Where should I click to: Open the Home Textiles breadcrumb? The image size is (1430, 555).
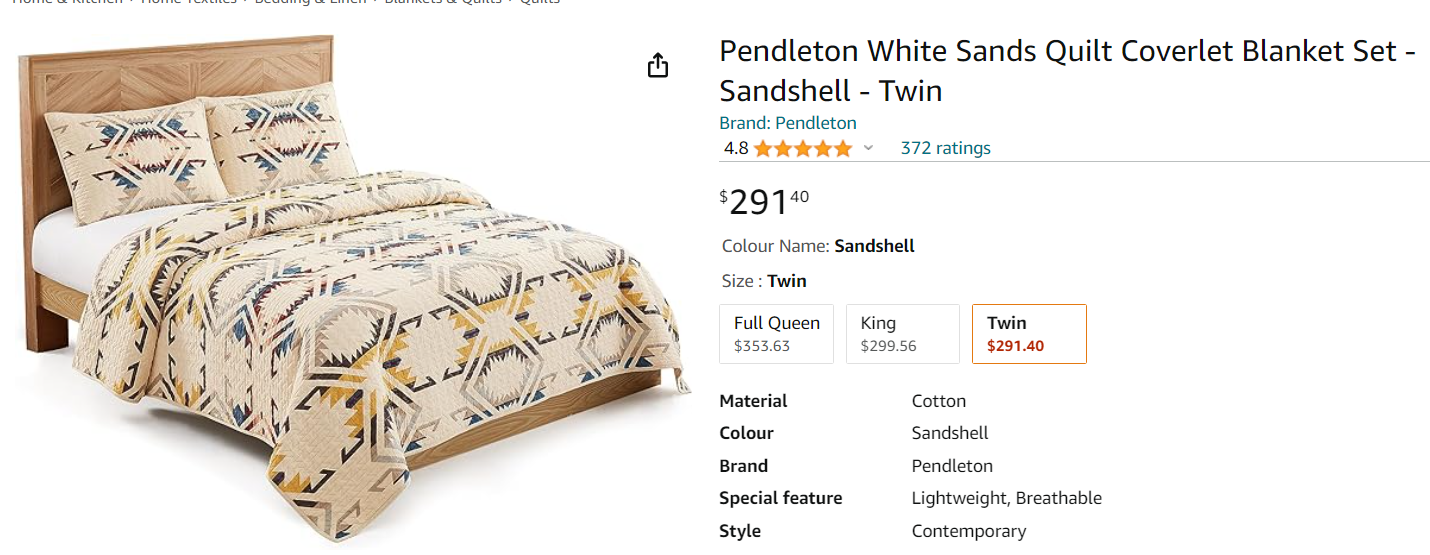click(x=189, y=1)
